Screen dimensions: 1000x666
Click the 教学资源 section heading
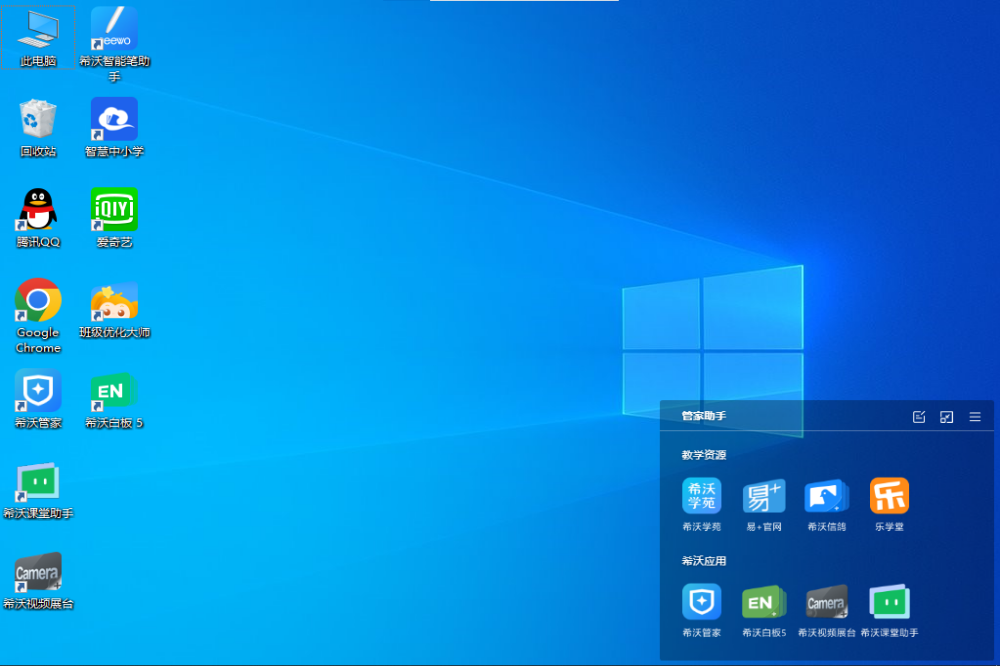coord(703,455)
